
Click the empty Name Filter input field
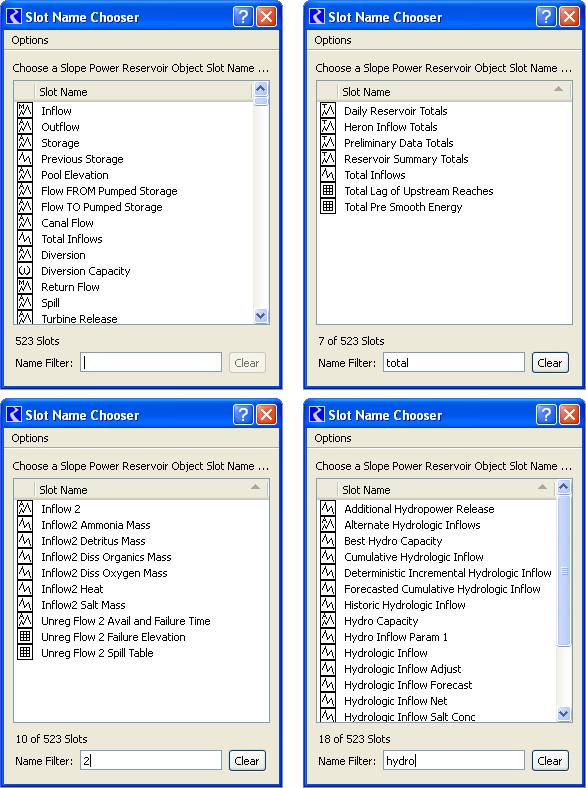coord(151,362)
